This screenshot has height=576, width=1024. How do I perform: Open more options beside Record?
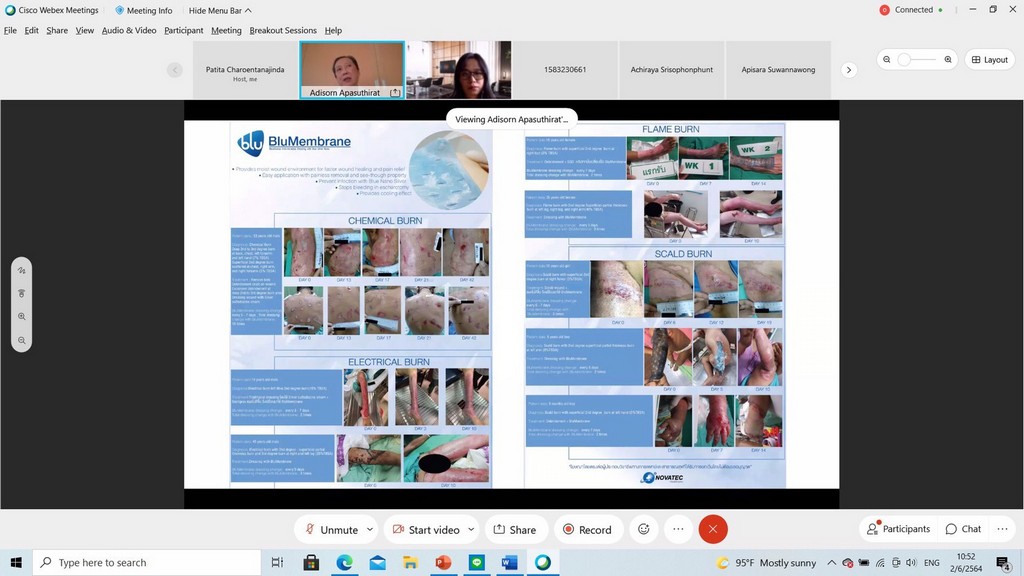[x=678, y=529]
